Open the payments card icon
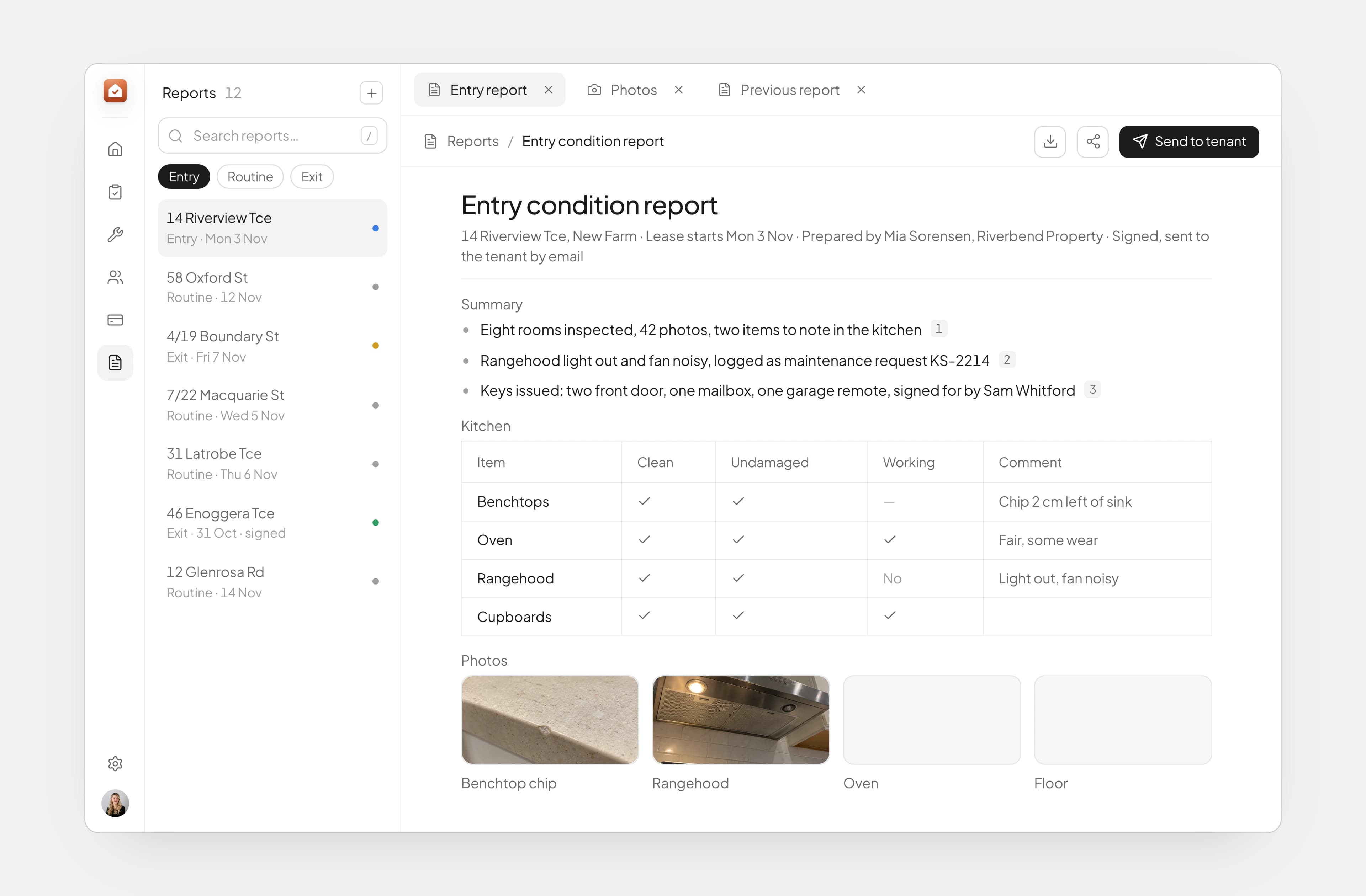Image resolution: width=1366 pixels, height=896 pixels. (115, 320)
